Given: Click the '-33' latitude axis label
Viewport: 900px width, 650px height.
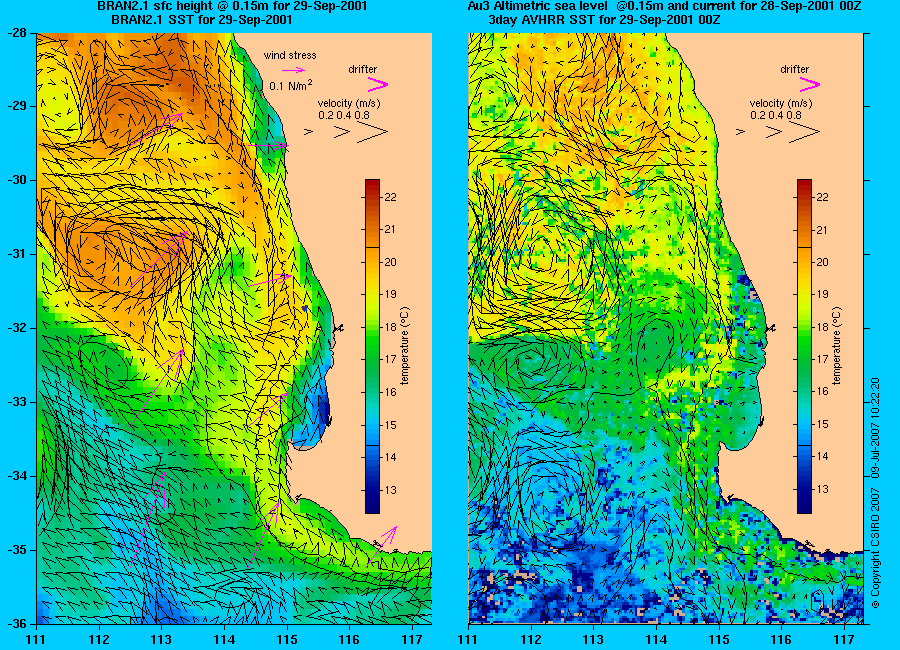Looking at the screenshot, I should [17, 402].
